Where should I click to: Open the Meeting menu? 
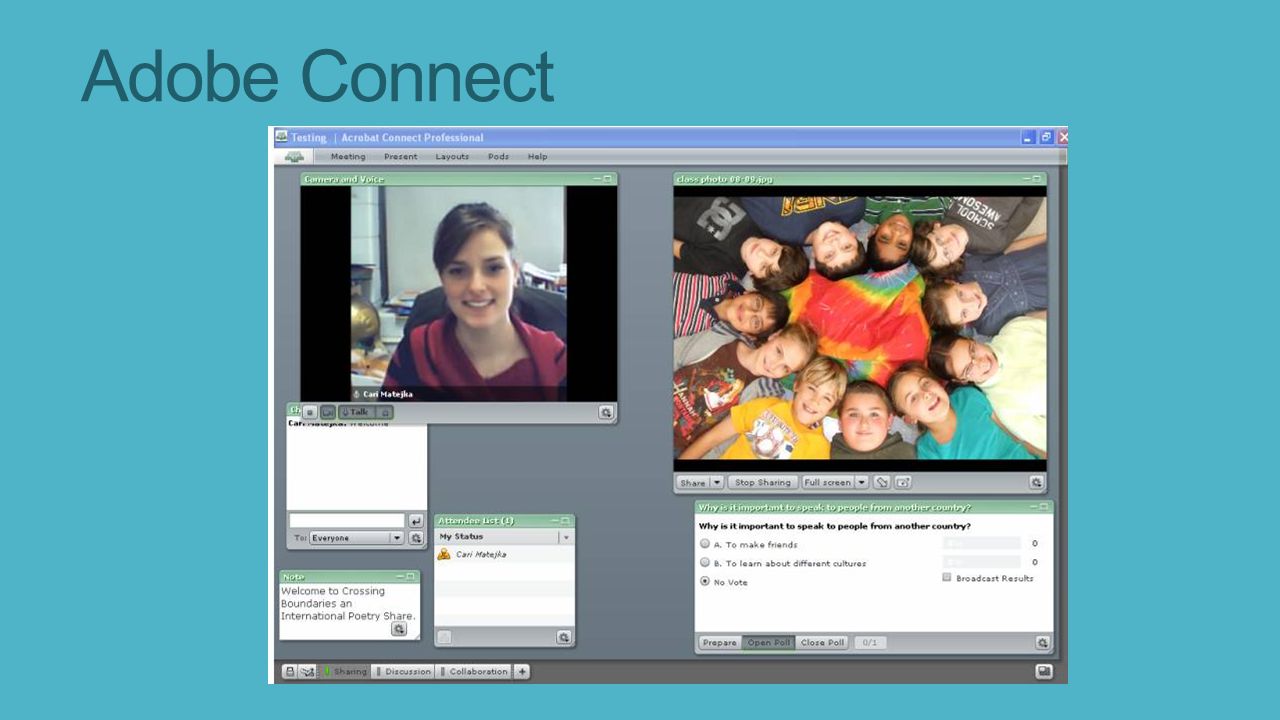(348, 157)
